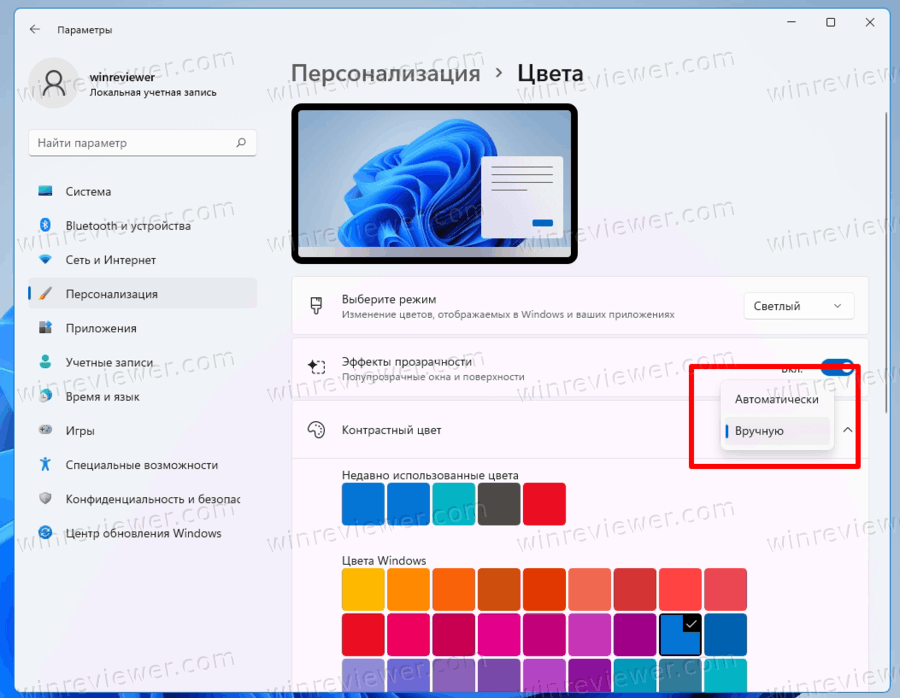The image size is (900, 698).
Task: Click the Игры controller icon
Action: click(45, 430)
